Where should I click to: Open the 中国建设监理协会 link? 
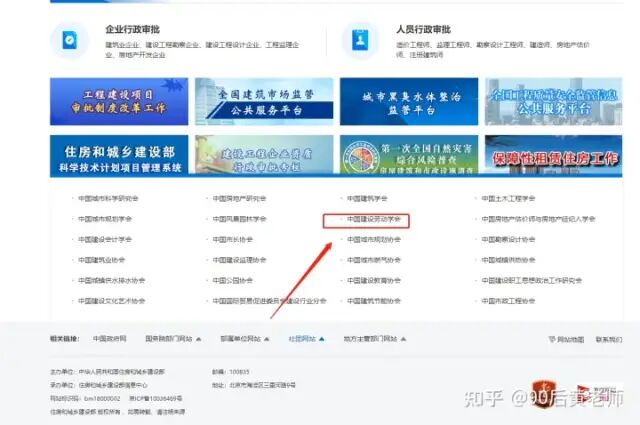[x=239, y=260]
